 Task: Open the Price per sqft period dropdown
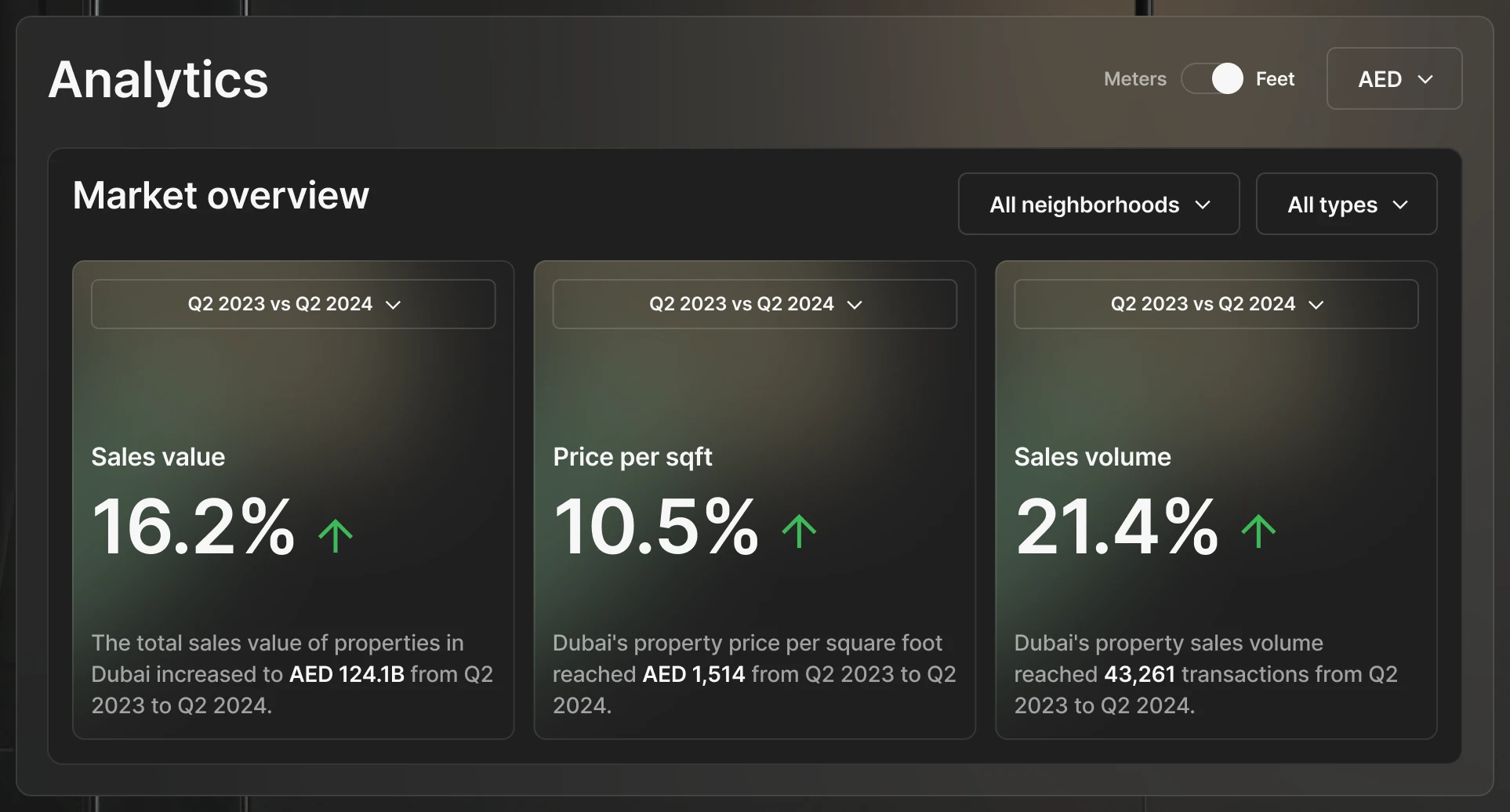754,304
